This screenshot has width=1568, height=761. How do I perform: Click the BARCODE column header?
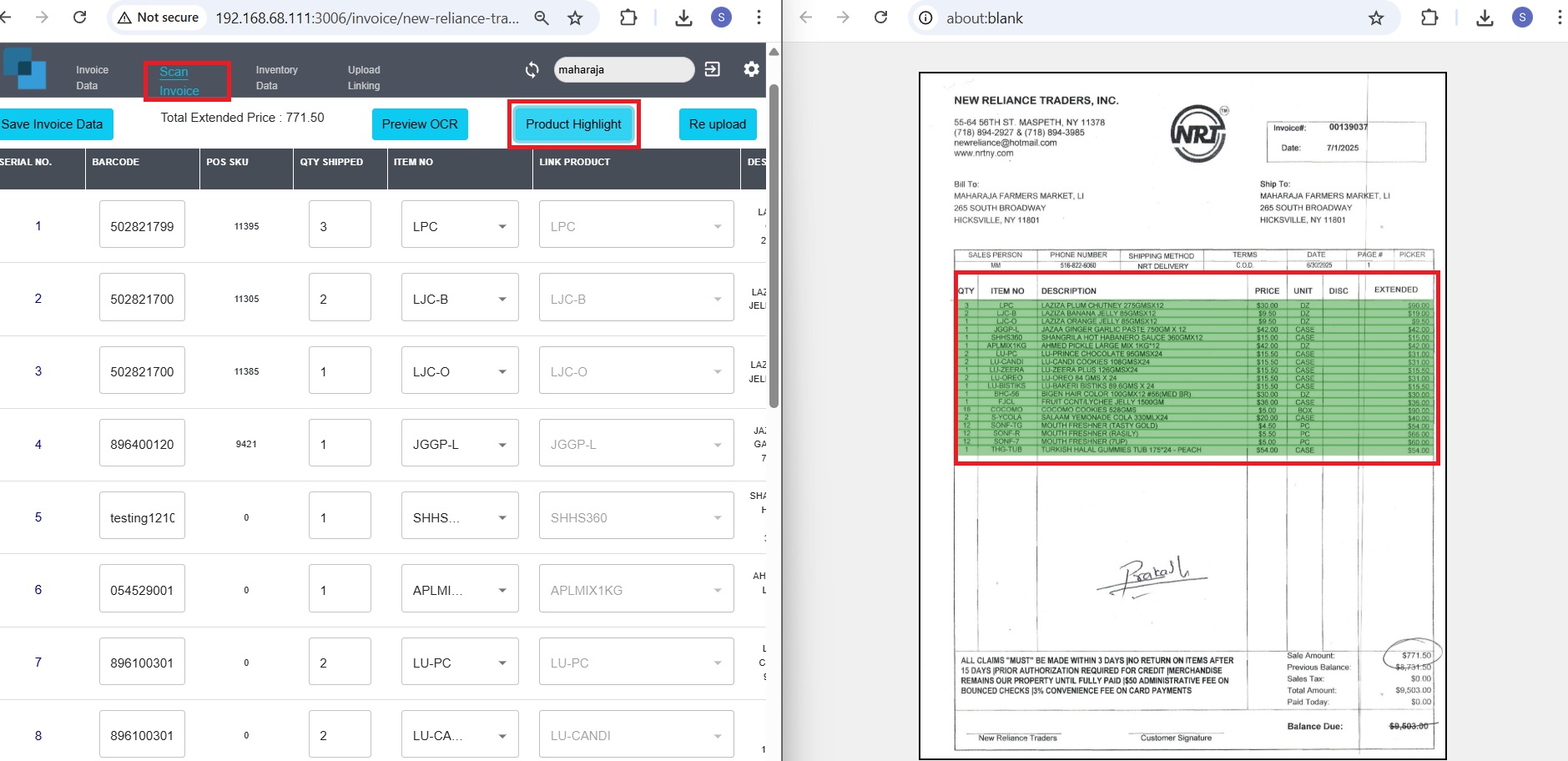coord(116,162)
